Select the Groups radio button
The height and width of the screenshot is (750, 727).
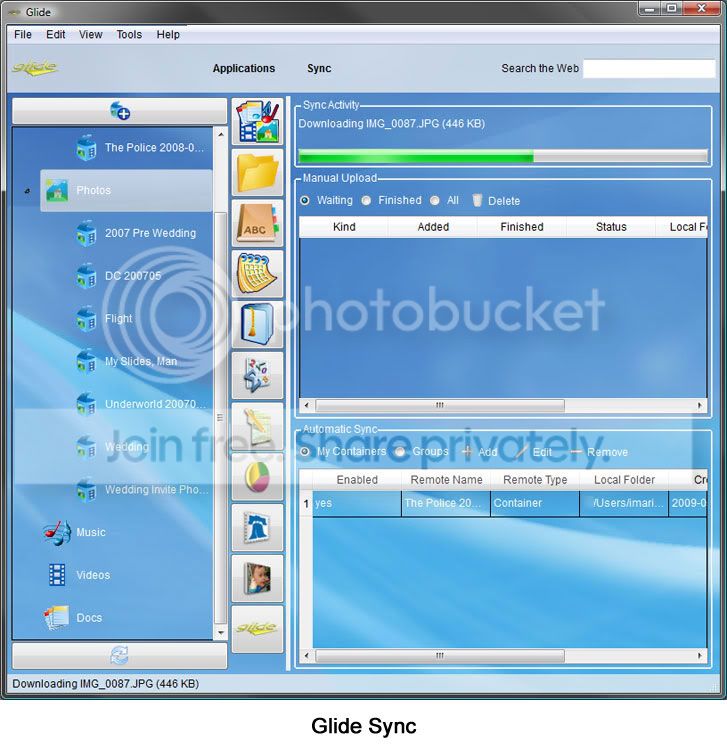(x=400, y=452)
